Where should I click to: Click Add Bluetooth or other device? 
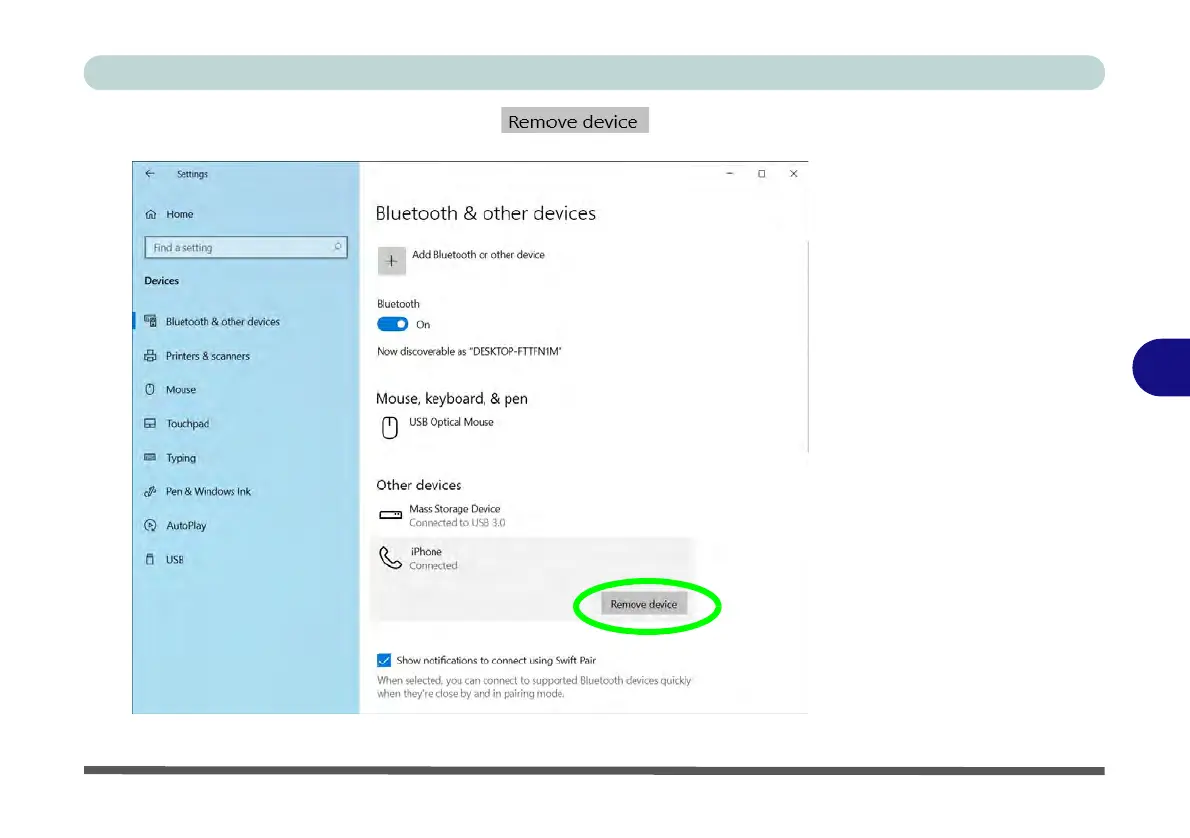(478, 255)
